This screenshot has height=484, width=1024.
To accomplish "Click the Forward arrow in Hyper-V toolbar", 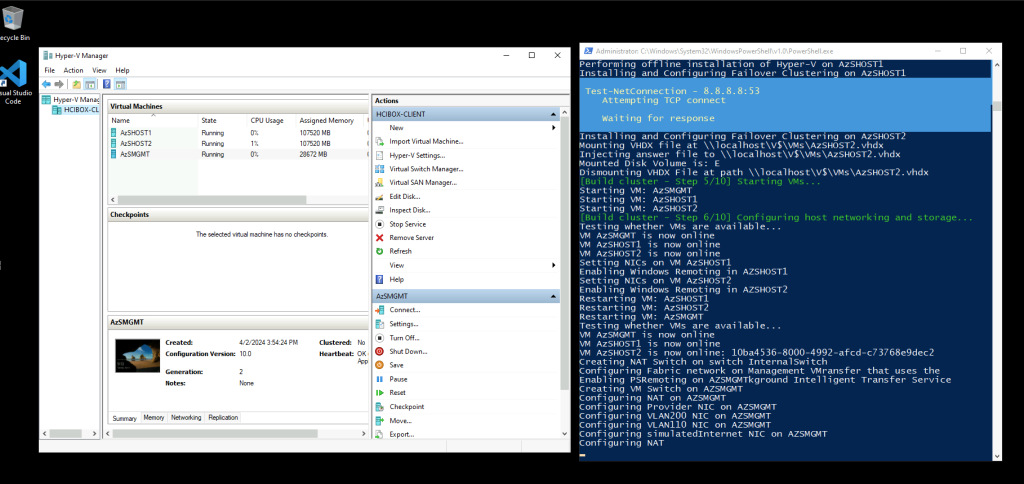I will 59,84.
